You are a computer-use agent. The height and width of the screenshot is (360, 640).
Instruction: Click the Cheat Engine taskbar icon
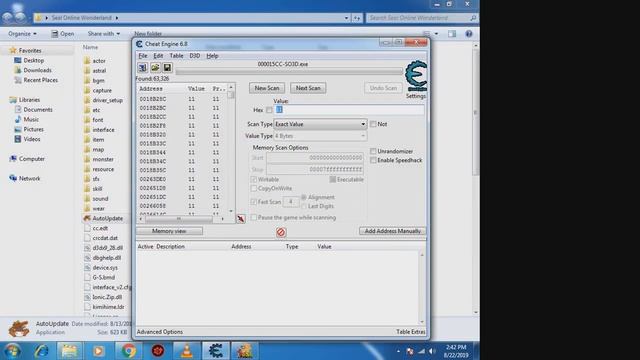click(216, 351)
